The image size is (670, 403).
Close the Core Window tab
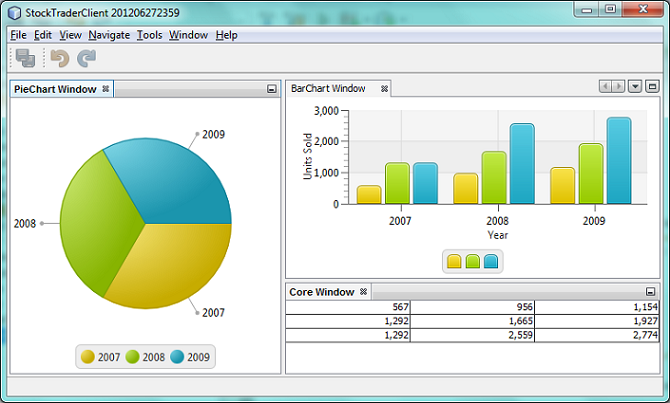click(364, 292)
